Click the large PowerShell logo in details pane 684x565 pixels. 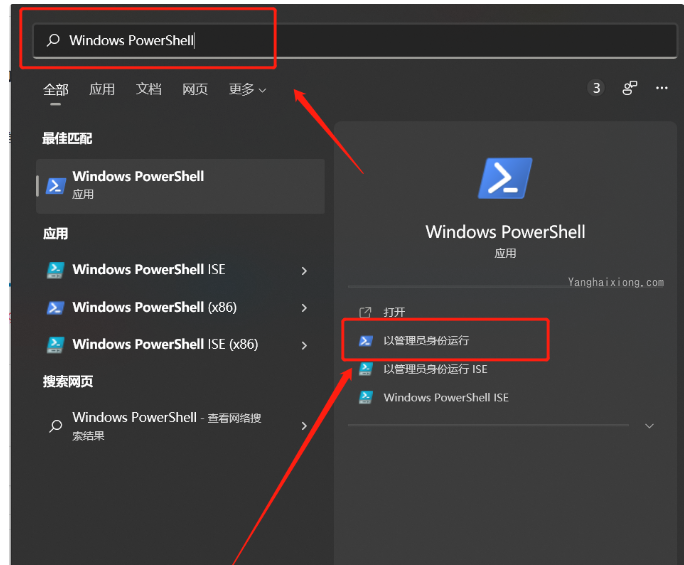tap(505, 178)
